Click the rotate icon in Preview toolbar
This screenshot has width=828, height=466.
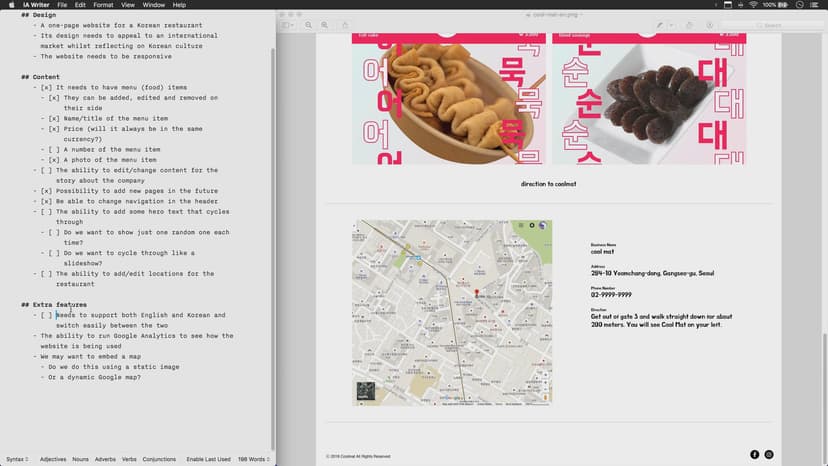click(x=691, y=24)
